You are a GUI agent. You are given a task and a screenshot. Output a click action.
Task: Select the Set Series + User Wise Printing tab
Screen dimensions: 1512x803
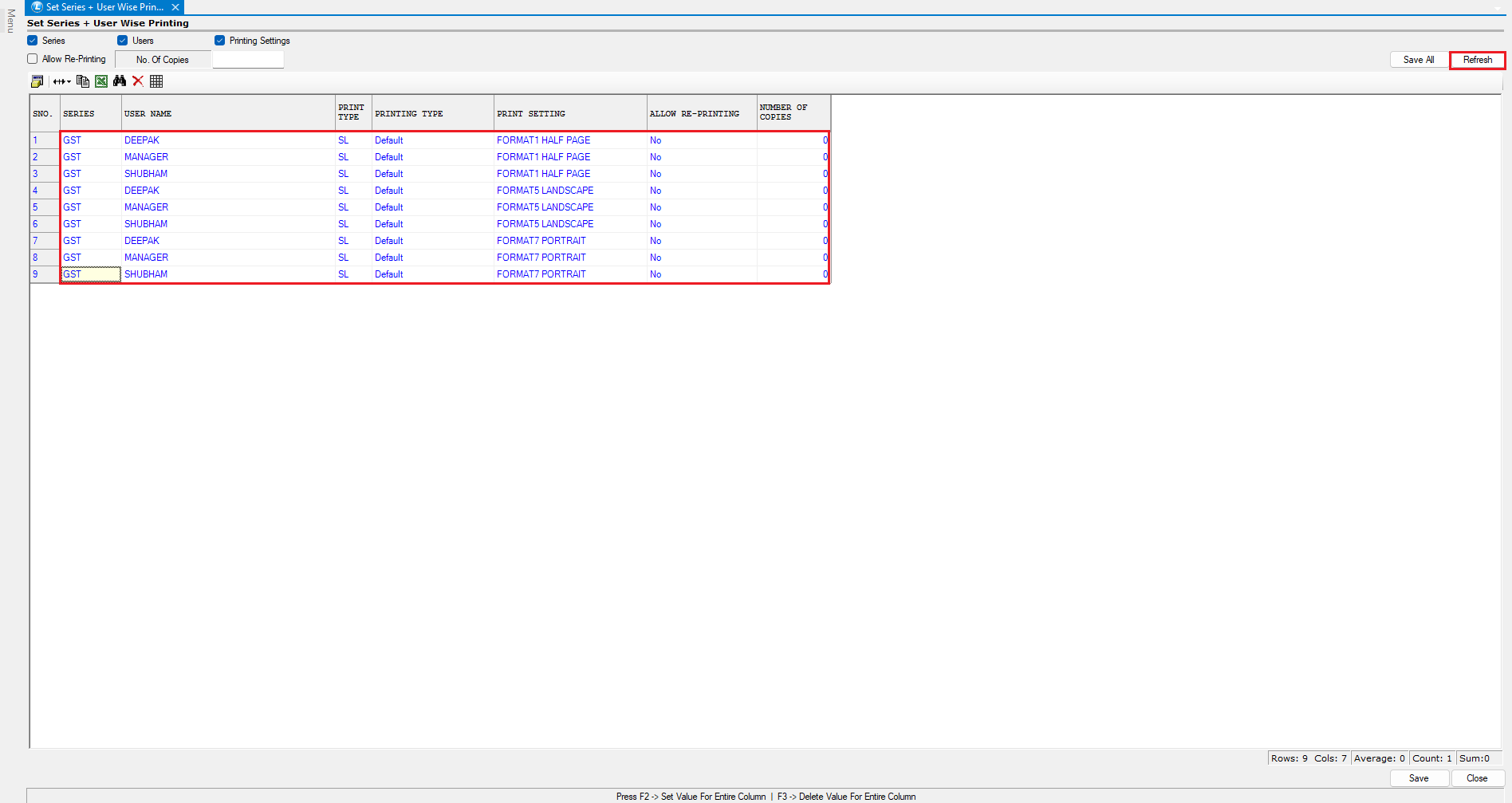pos(104,7)
